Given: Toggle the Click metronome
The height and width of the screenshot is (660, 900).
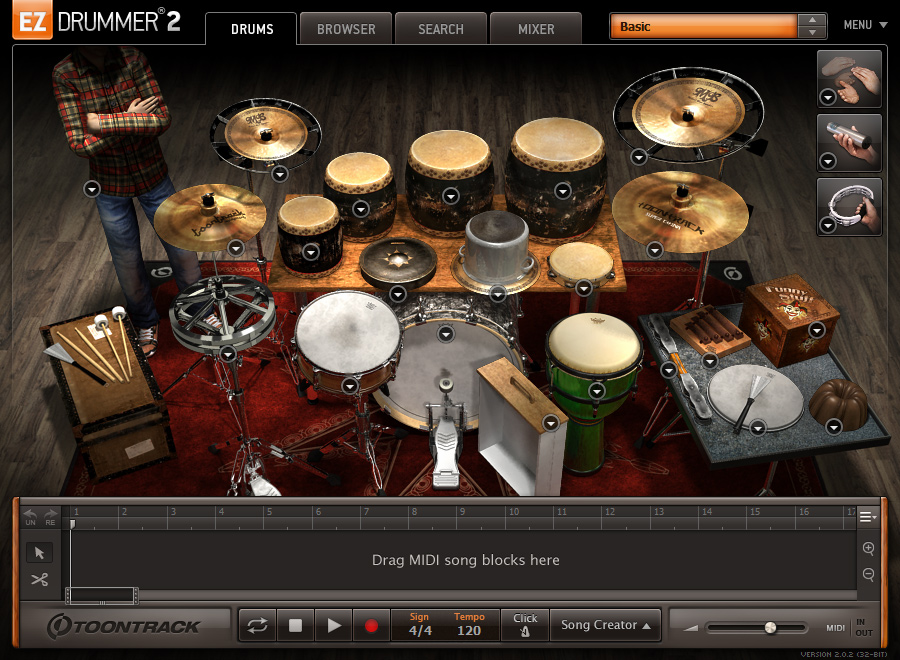Looking at the screenshot, I should (x=525, y=625).
